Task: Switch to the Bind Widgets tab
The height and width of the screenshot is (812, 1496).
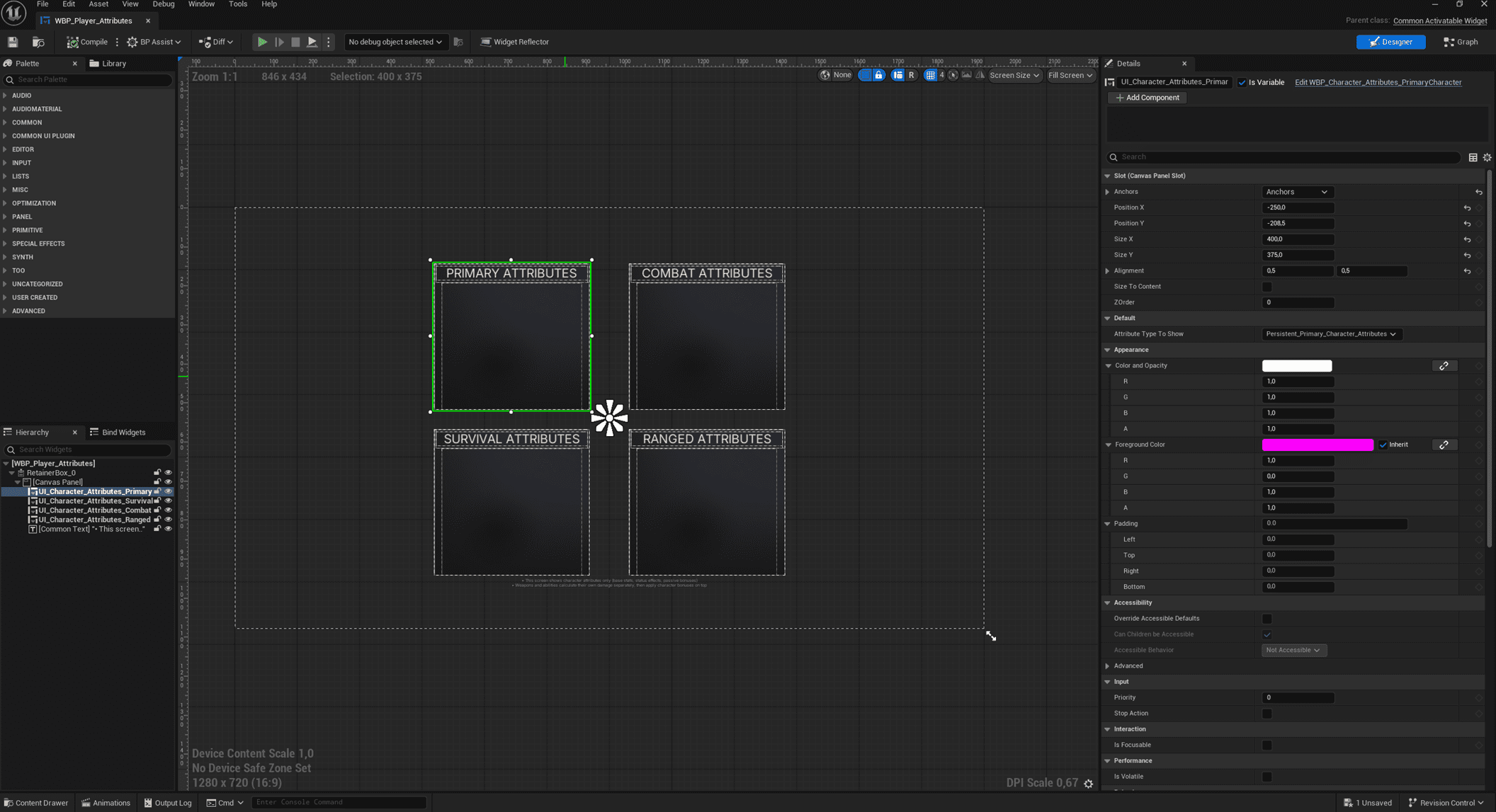Action: tap(118, 433)
